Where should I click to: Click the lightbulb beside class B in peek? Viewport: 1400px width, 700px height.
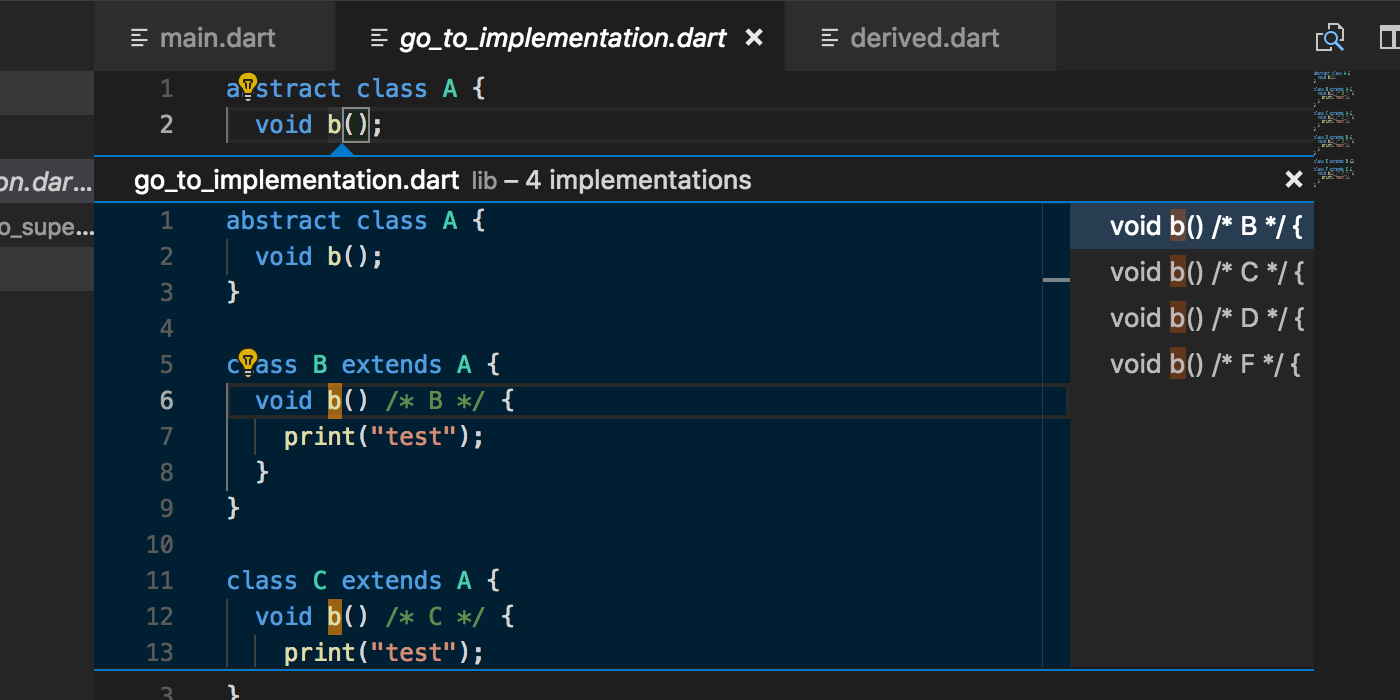(x=248, y=361)
